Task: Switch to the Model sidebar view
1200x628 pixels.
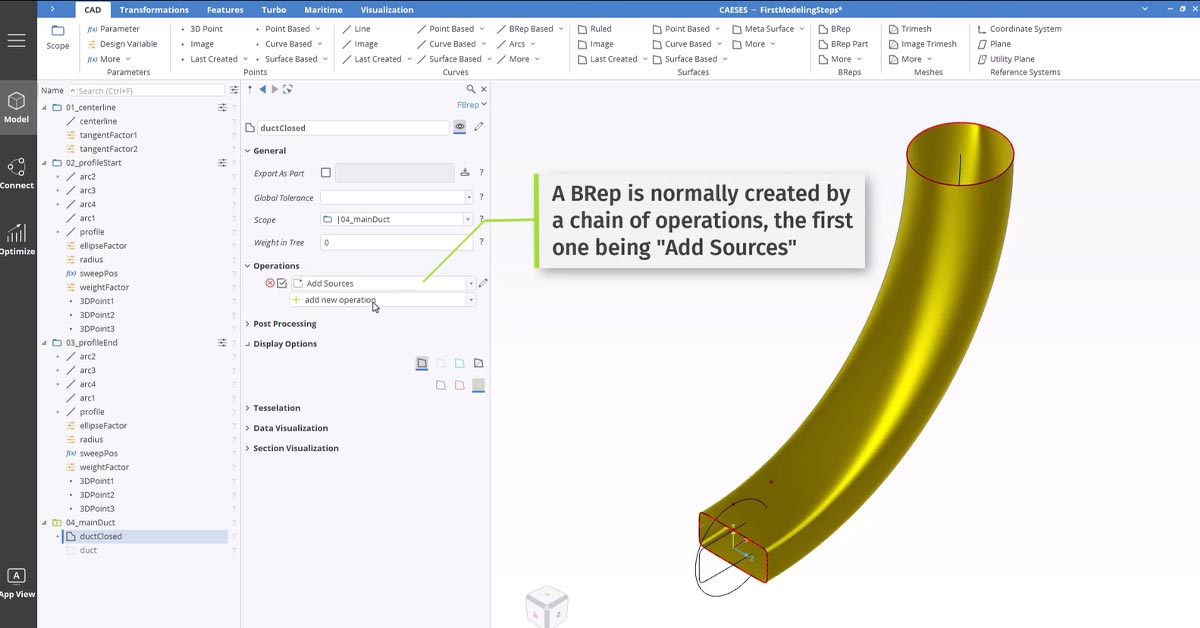Action: point(17,106)
